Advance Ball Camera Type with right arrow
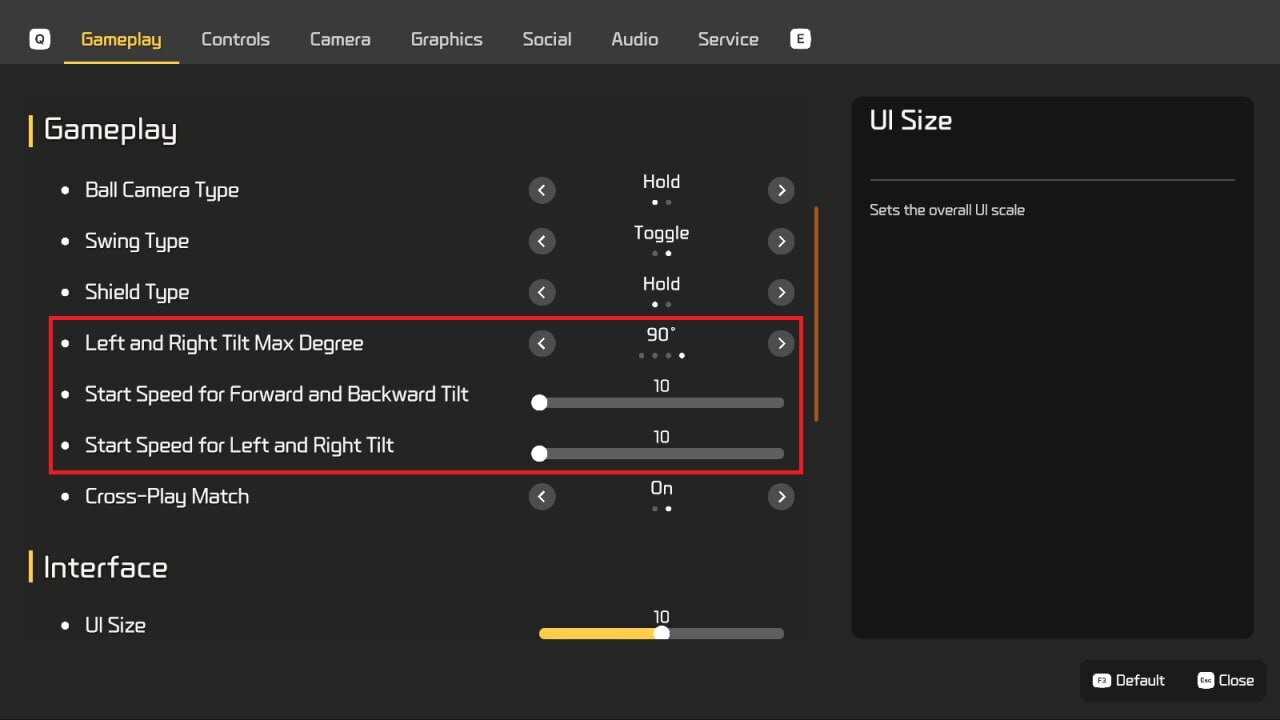1280x720 pixels. coord(781,190)
